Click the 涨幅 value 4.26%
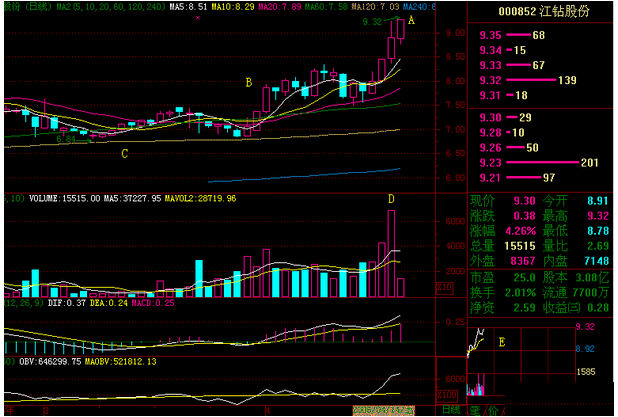618x417 pixels. click(521, 231)
